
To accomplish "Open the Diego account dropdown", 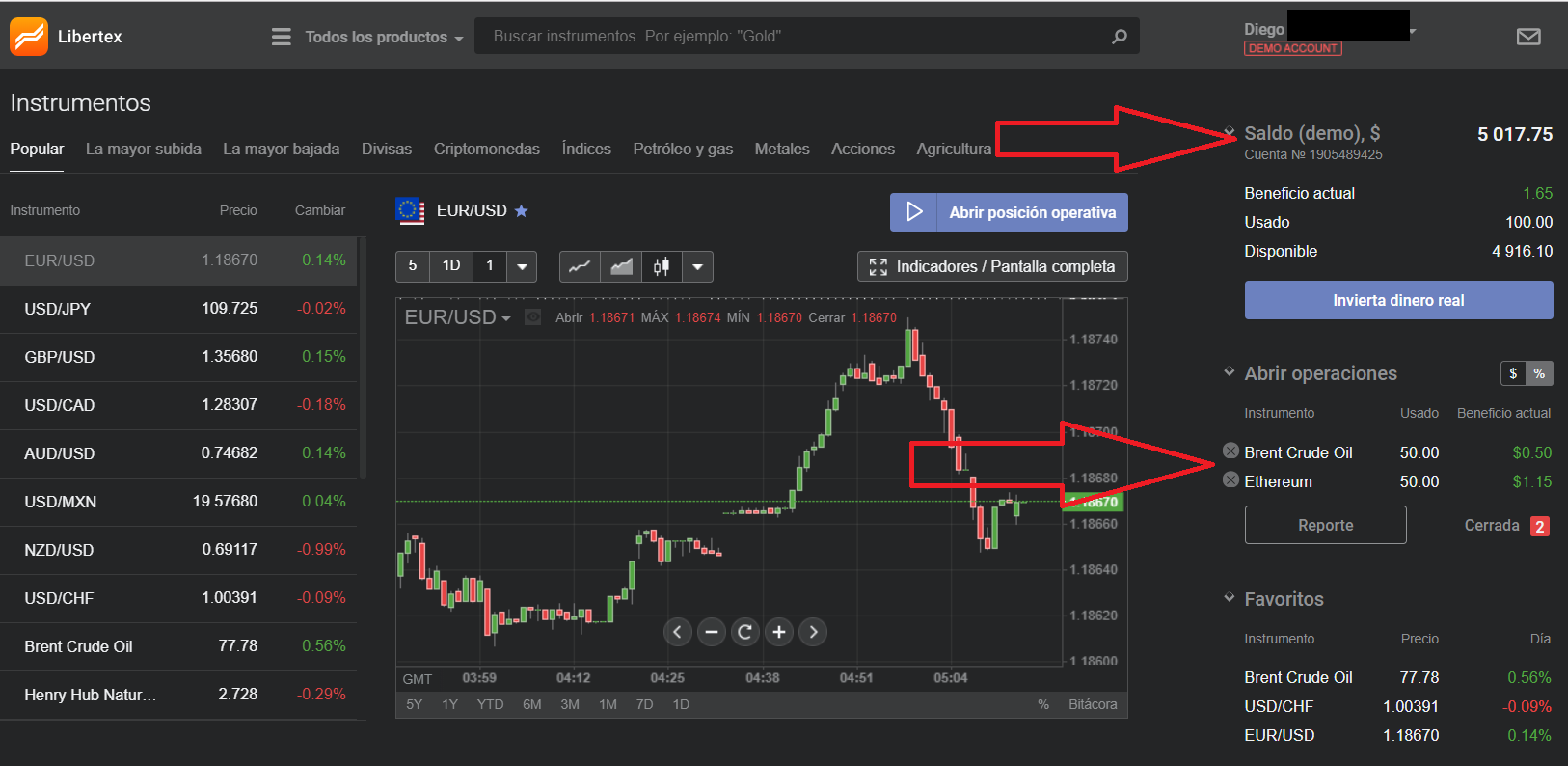I will 1413,31.
